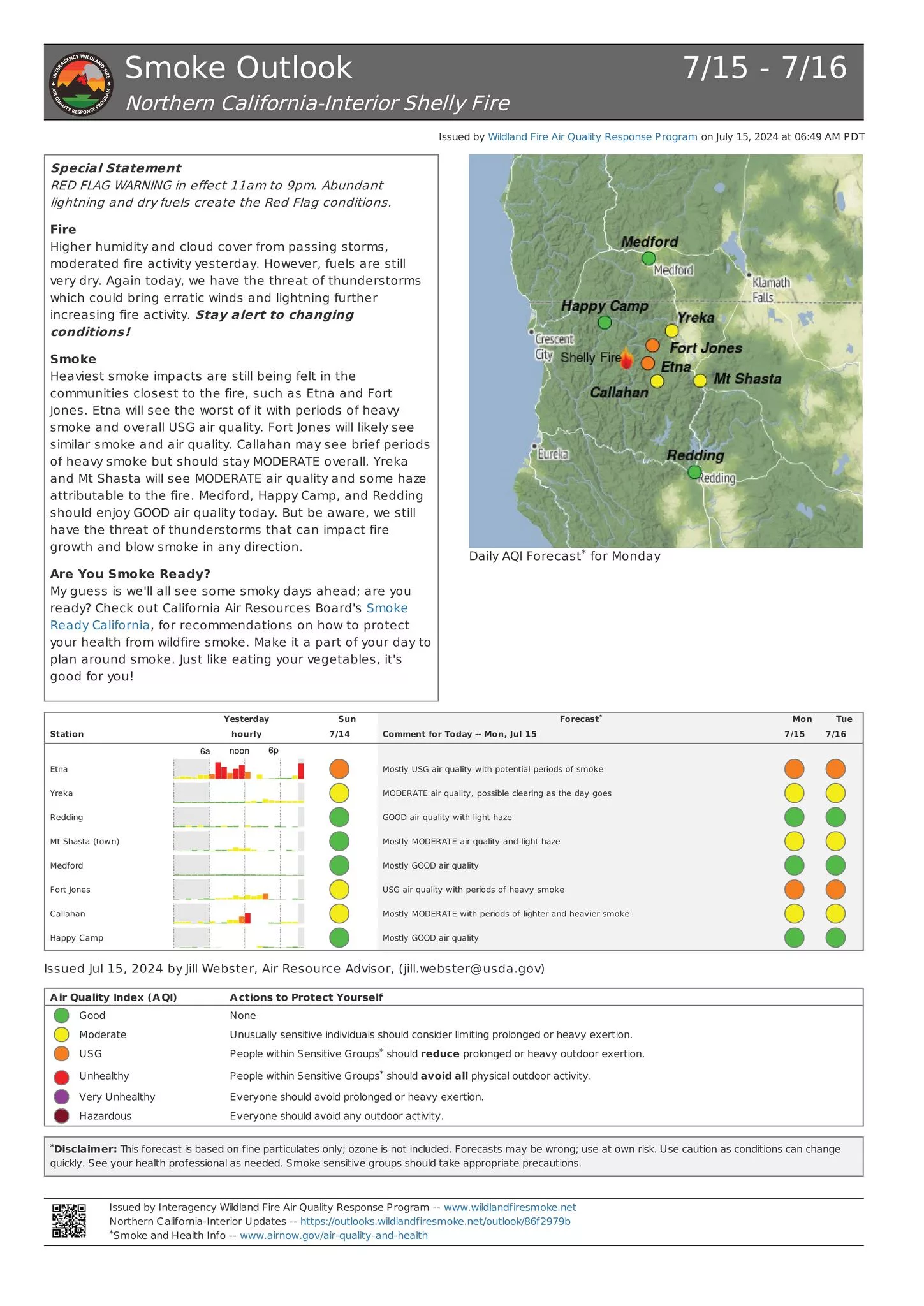Click Etna's Sunday 7/14 orange AQI circle
Viewport: 924px width, 1306px height.
pos(339,768)
